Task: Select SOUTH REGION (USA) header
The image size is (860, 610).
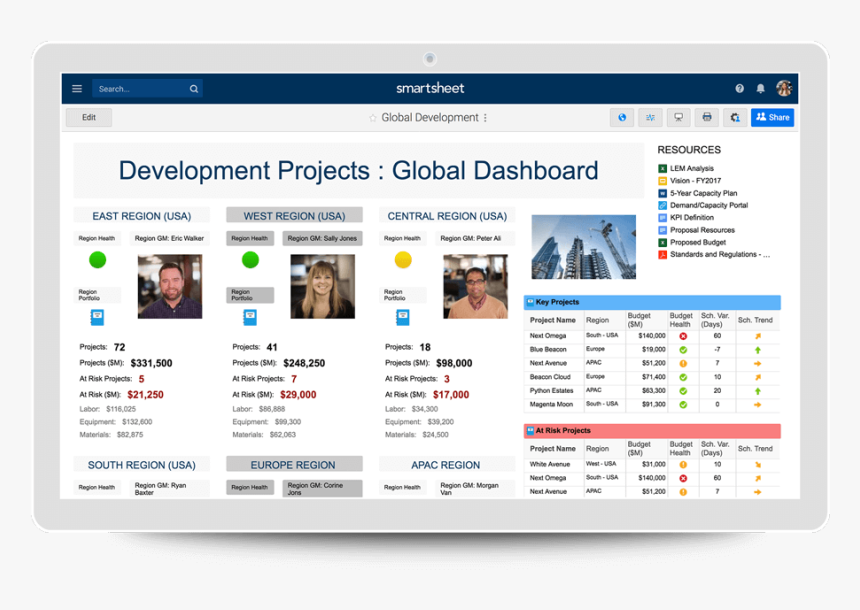Action: [142, 465]
